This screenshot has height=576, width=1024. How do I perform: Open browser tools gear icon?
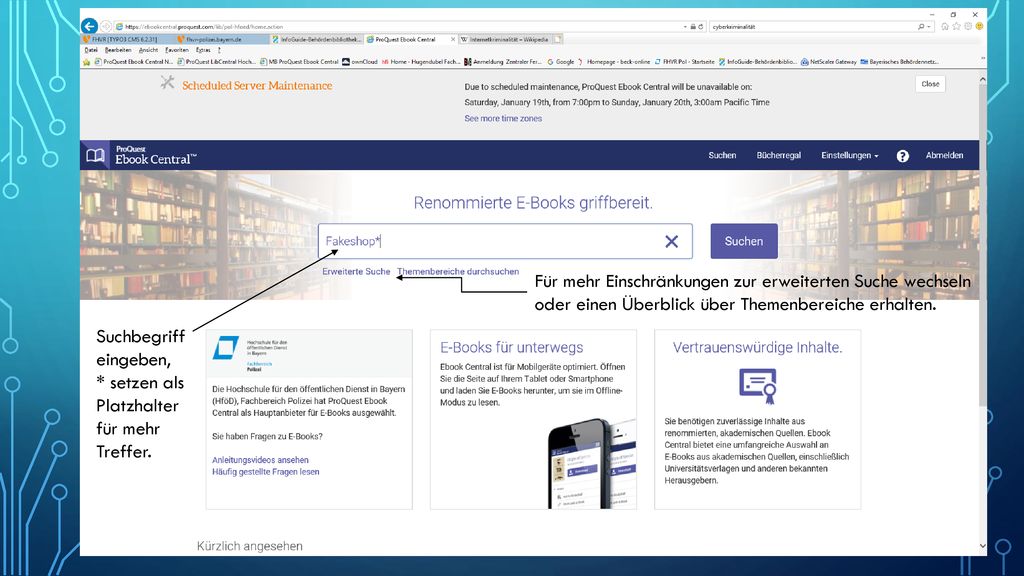[x=968, y=27]
